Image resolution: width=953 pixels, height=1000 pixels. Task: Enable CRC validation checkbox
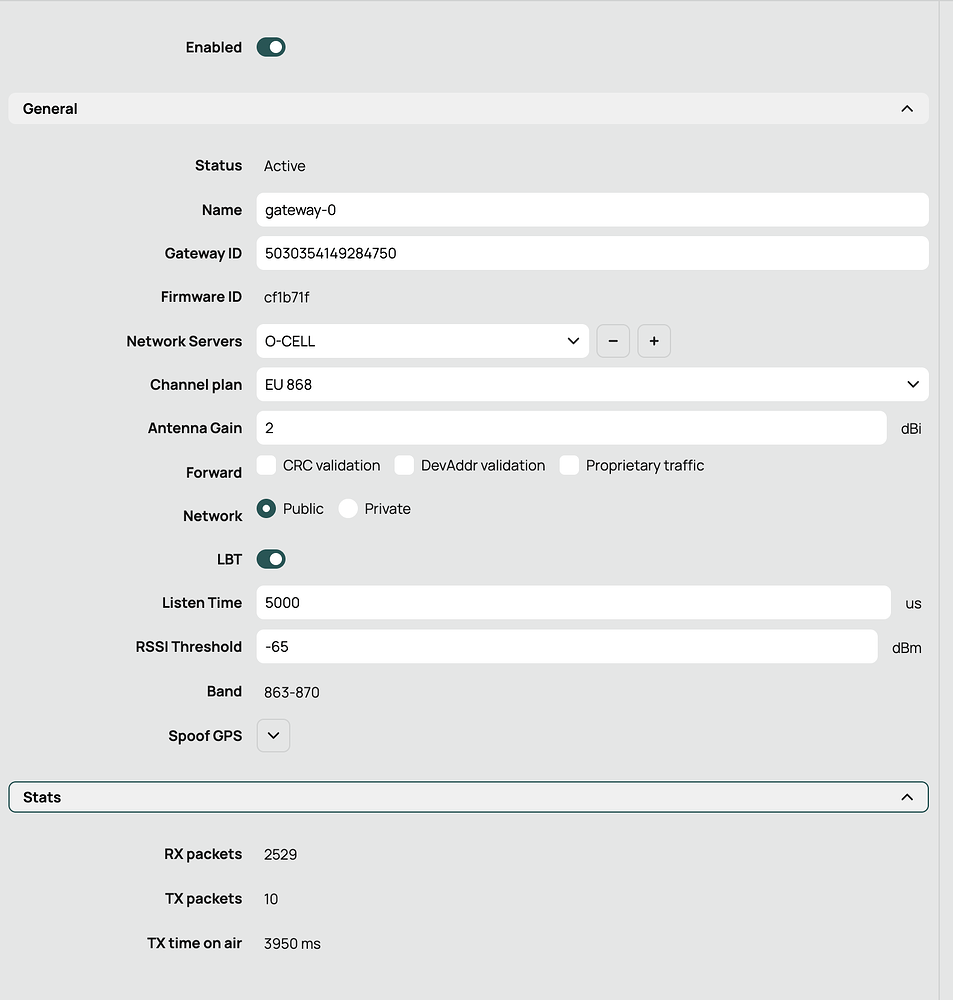[267, 465]
